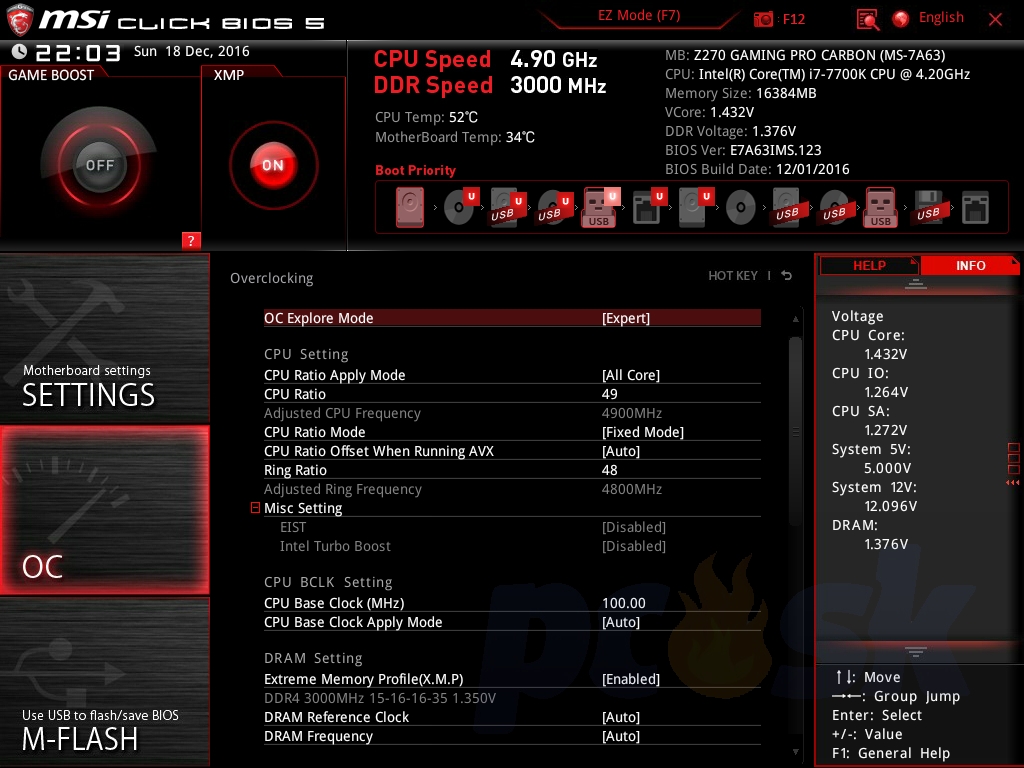Screen dimensions: 1024x768
Task: Switch to the INFO tab
Action: 970,265
